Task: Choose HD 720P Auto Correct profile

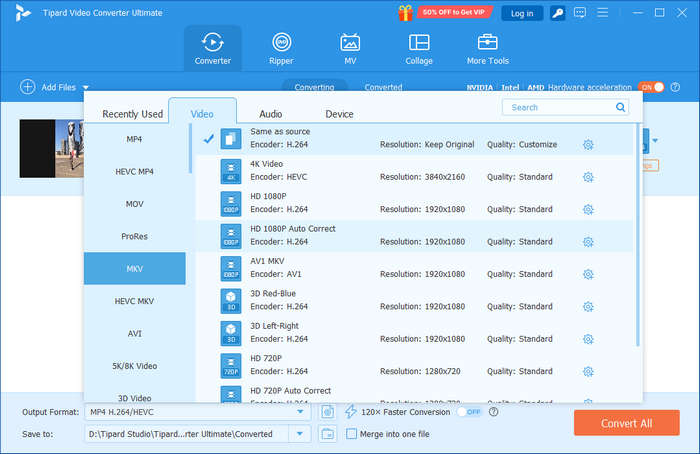Action: (414, 393)
